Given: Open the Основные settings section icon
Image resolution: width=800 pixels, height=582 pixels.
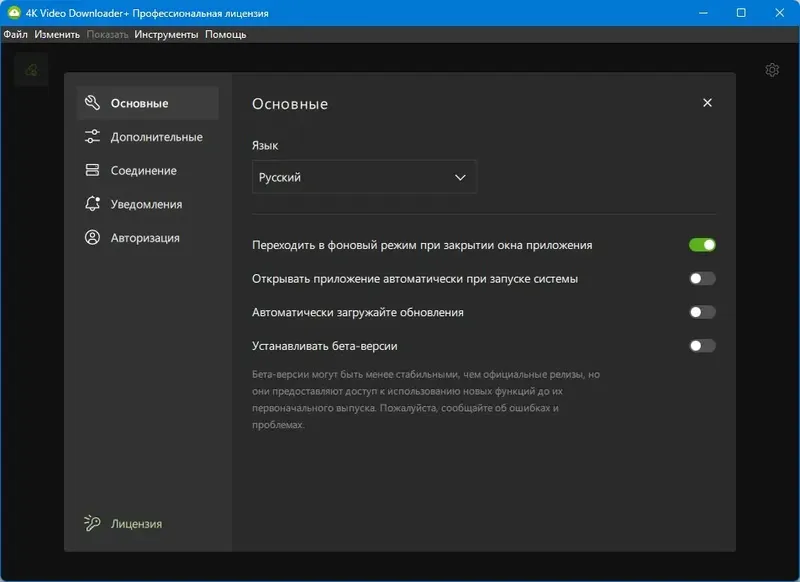Looking at the screenshot, I should pos(92,102).
